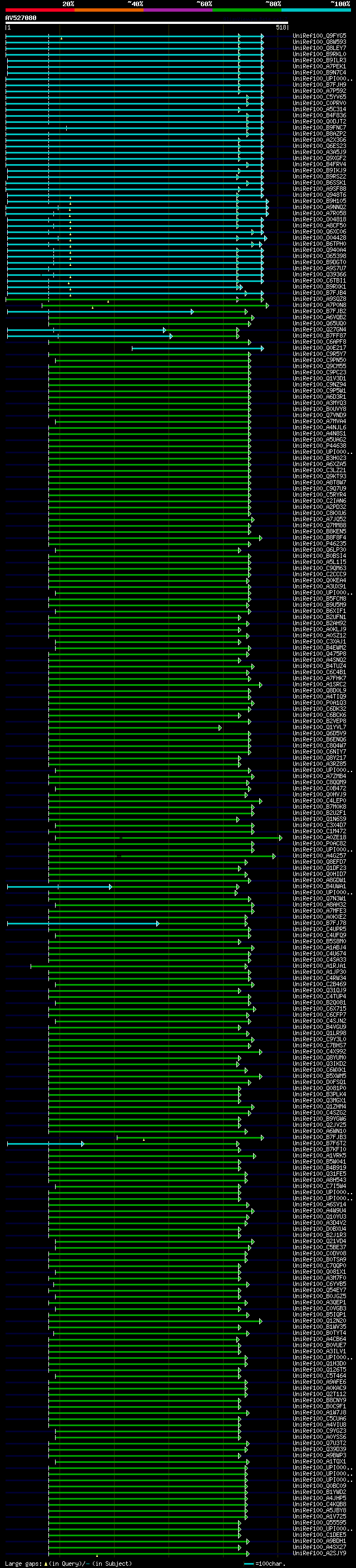This screenshot has height=1568, width=356.
Task: Open hit UniRef100_A7PEK1
Action: click(319, 66)
